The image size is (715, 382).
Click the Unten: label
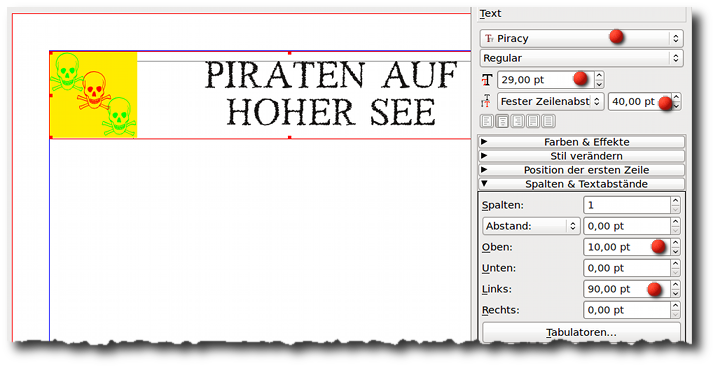click(499, 268)
